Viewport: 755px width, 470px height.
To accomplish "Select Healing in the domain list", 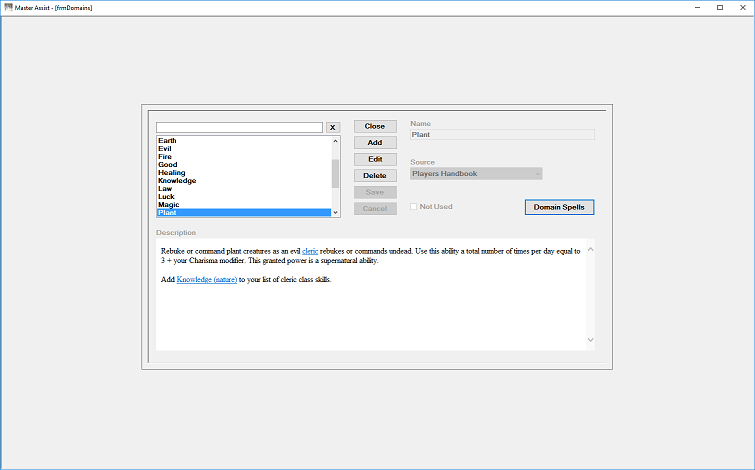I will 244,172.
